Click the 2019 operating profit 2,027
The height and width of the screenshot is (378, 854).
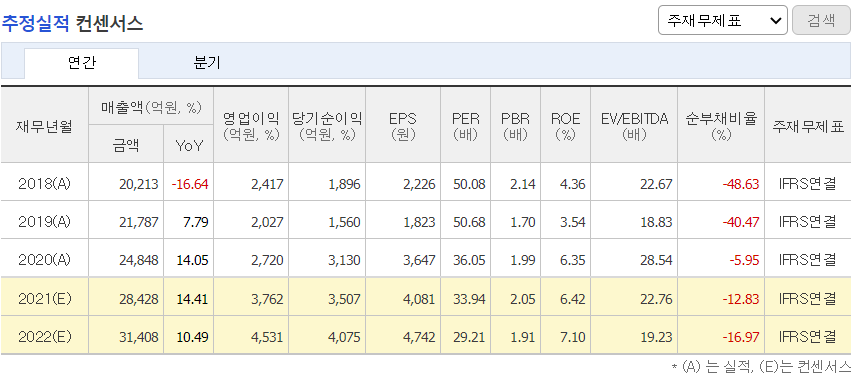point(267,222)
